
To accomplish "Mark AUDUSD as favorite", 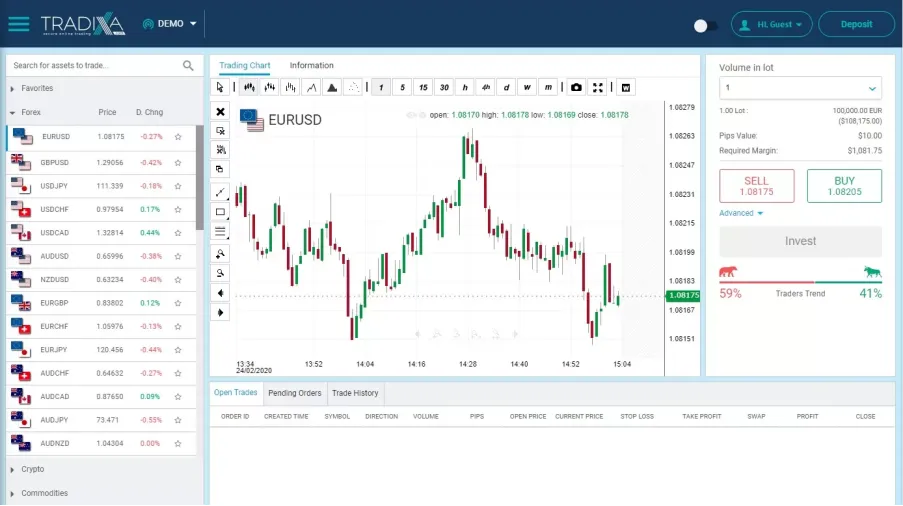I will tap(178, 256).
